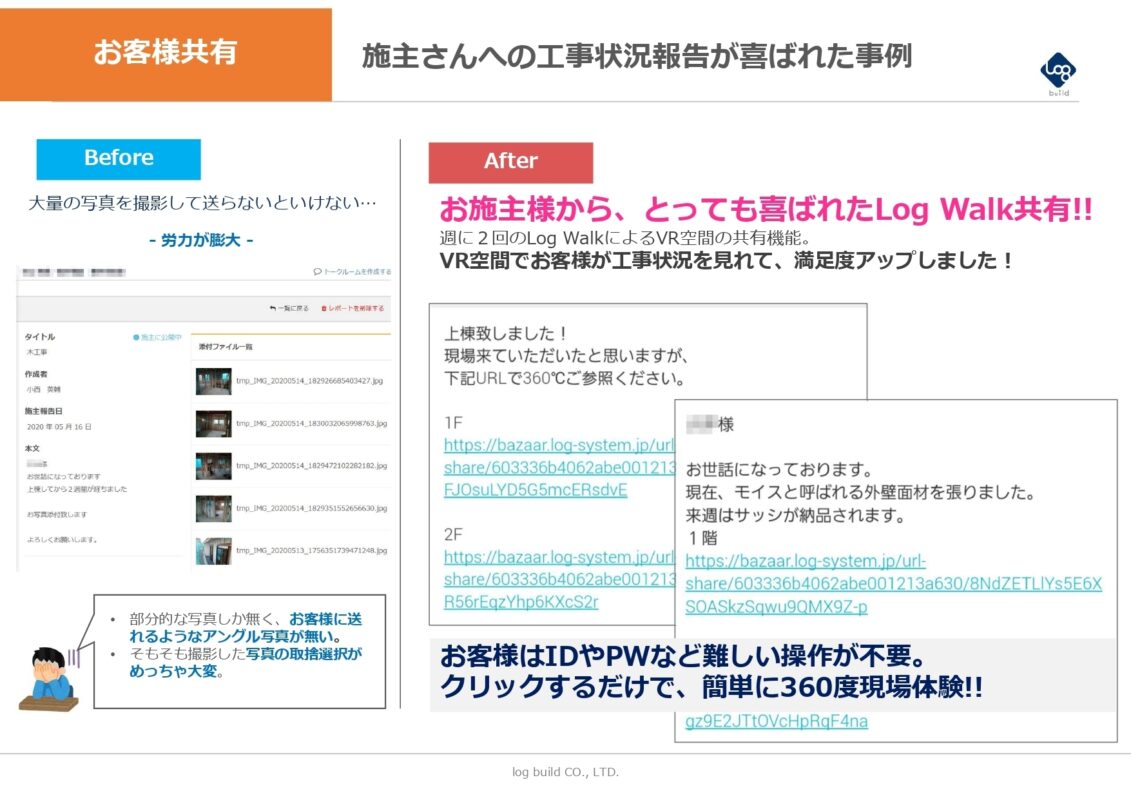Viewport: 1131px width, 800px height.
Task: Open the 2F bazaar.log-system.jp share link
Action: (560, 579)
